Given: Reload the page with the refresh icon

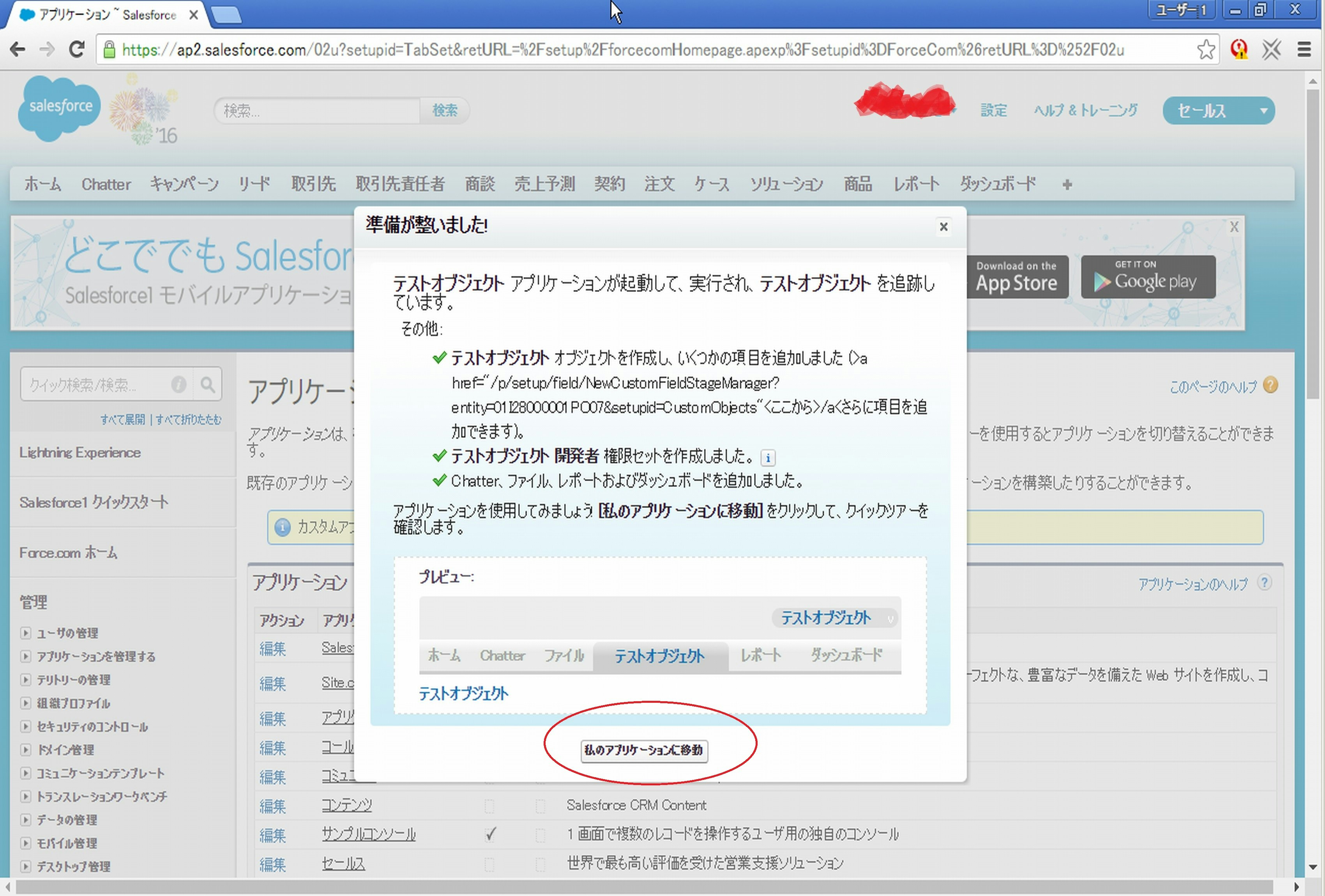Looking at the screenshot, I should click(x=76, y=50).
